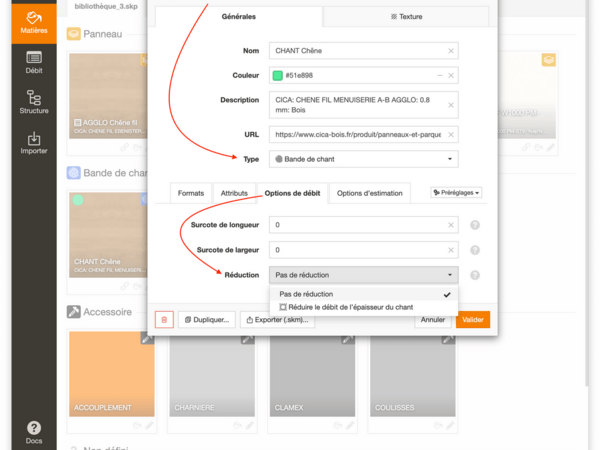Image resolution: width=600 pixels, height=450 pixels.
Task: Click the red trash delete icon
Action: pyautogui.click(x=163, y=320)
